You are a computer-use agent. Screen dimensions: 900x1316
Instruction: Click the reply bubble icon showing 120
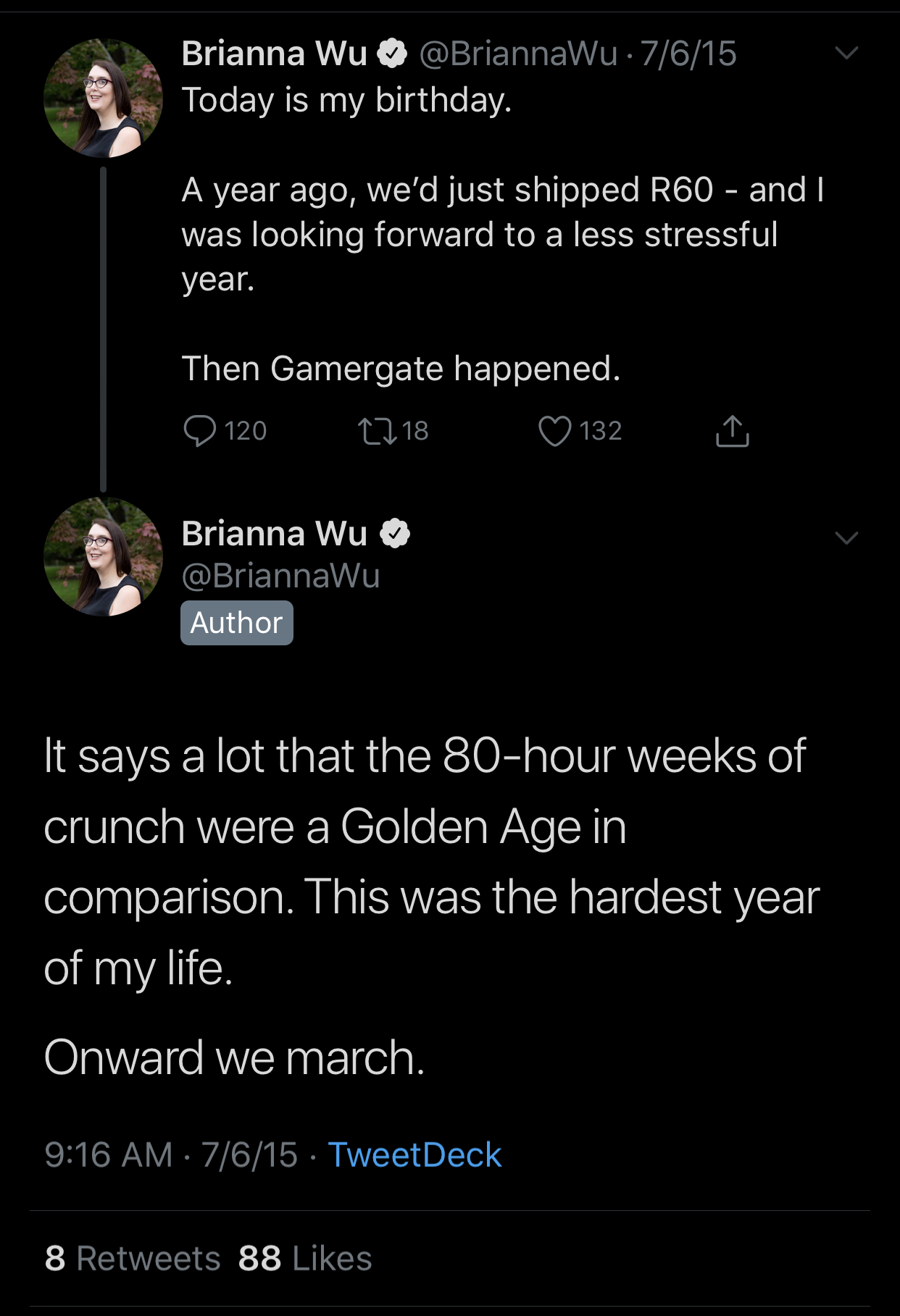199,431
